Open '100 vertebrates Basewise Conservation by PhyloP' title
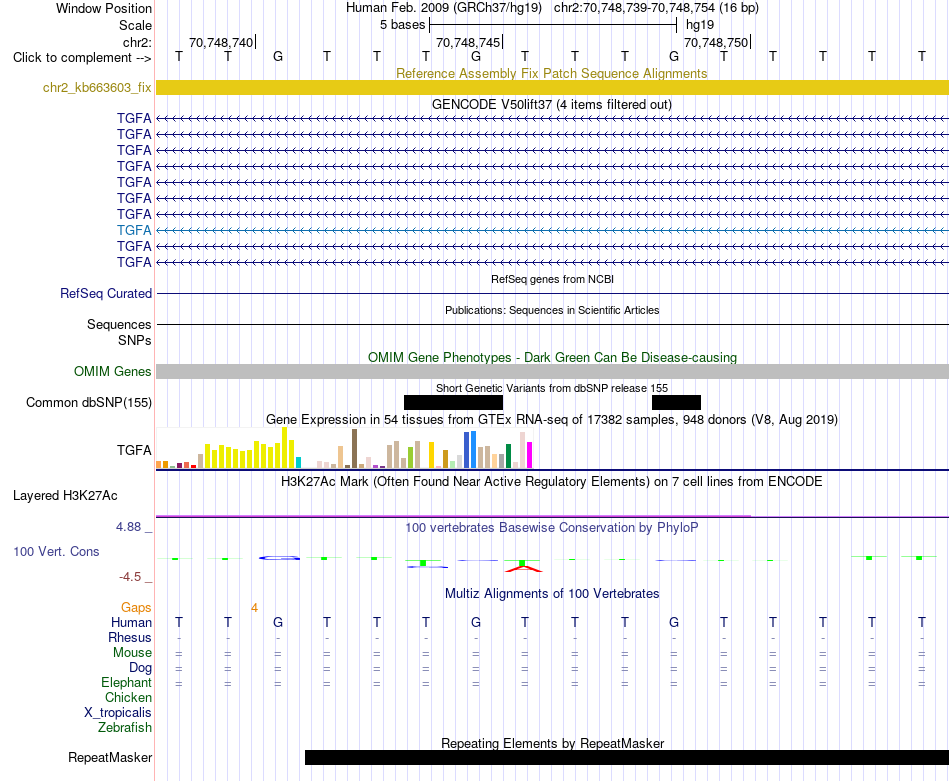Viewport: 950px width, 781px height. [551, 528]
